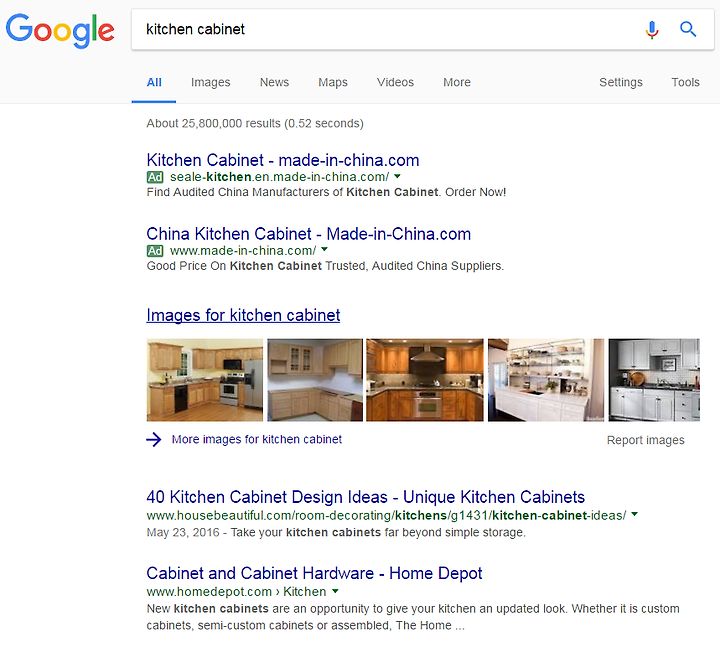This screenshot has height=647, width=720.
Task: Select the All tab
Action: [x=154, y=82]
